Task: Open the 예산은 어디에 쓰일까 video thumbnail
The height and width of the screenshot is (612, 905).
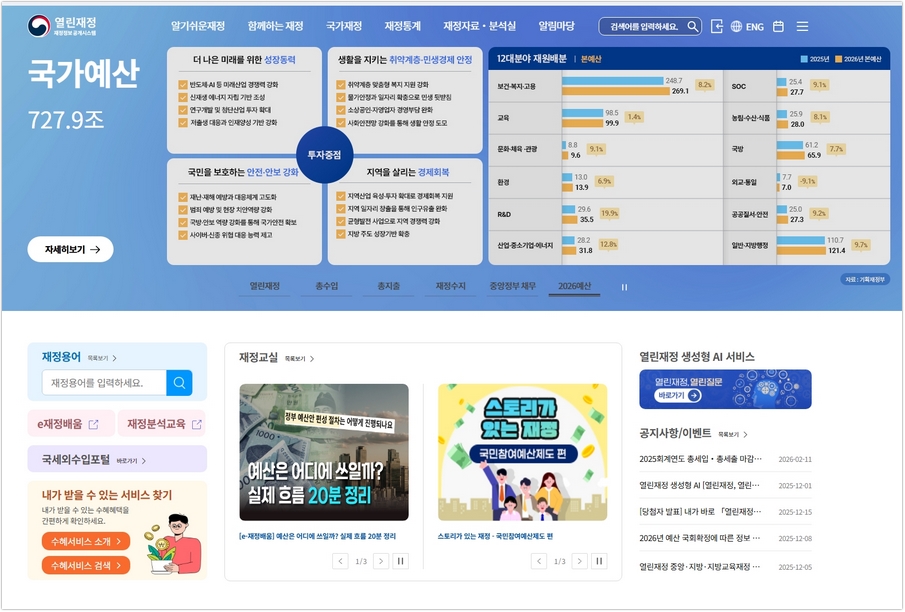Action: click(324, 452)
